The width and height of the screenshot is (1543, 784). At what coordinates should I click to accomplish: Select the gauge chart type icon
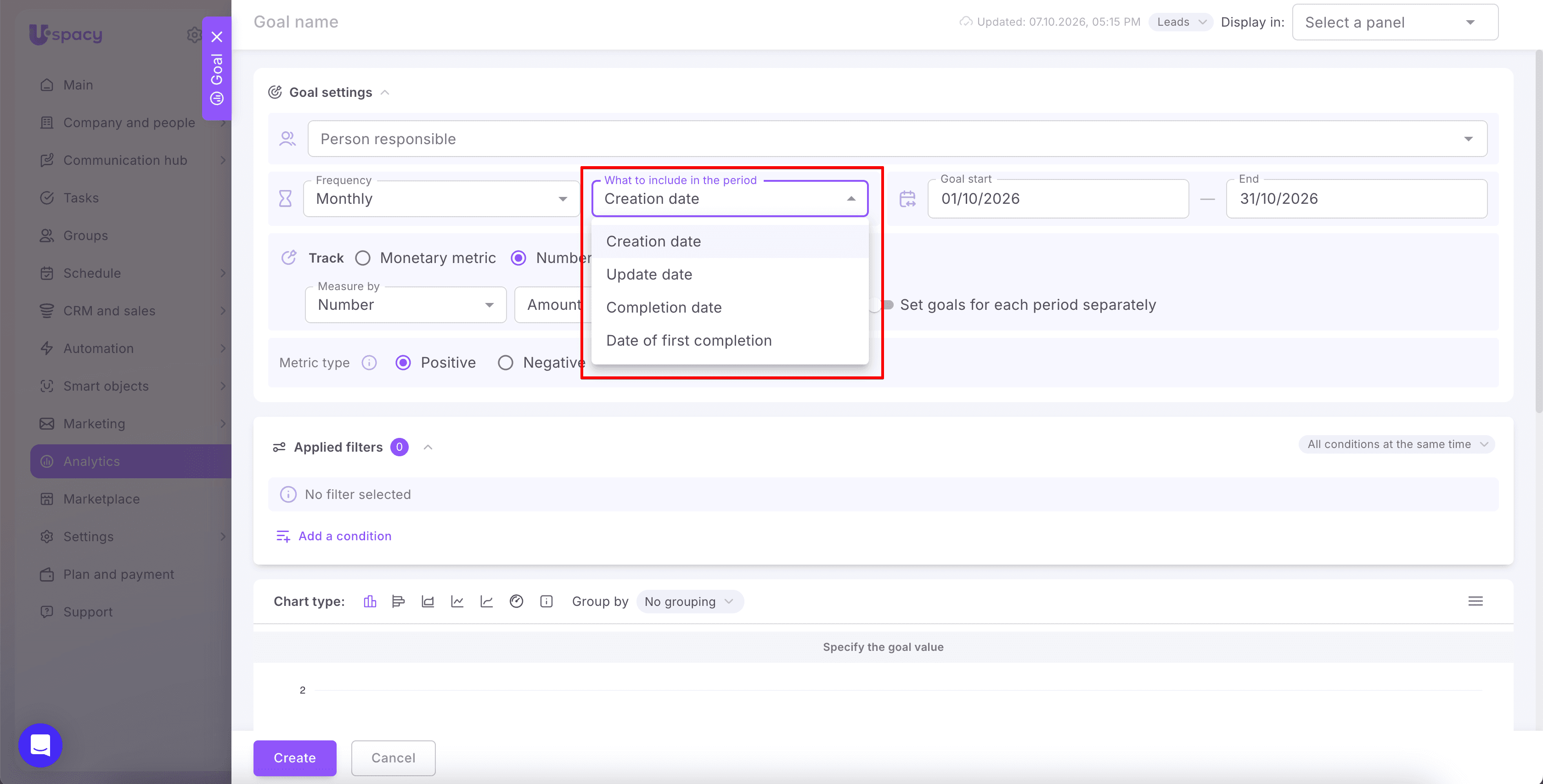516,601
